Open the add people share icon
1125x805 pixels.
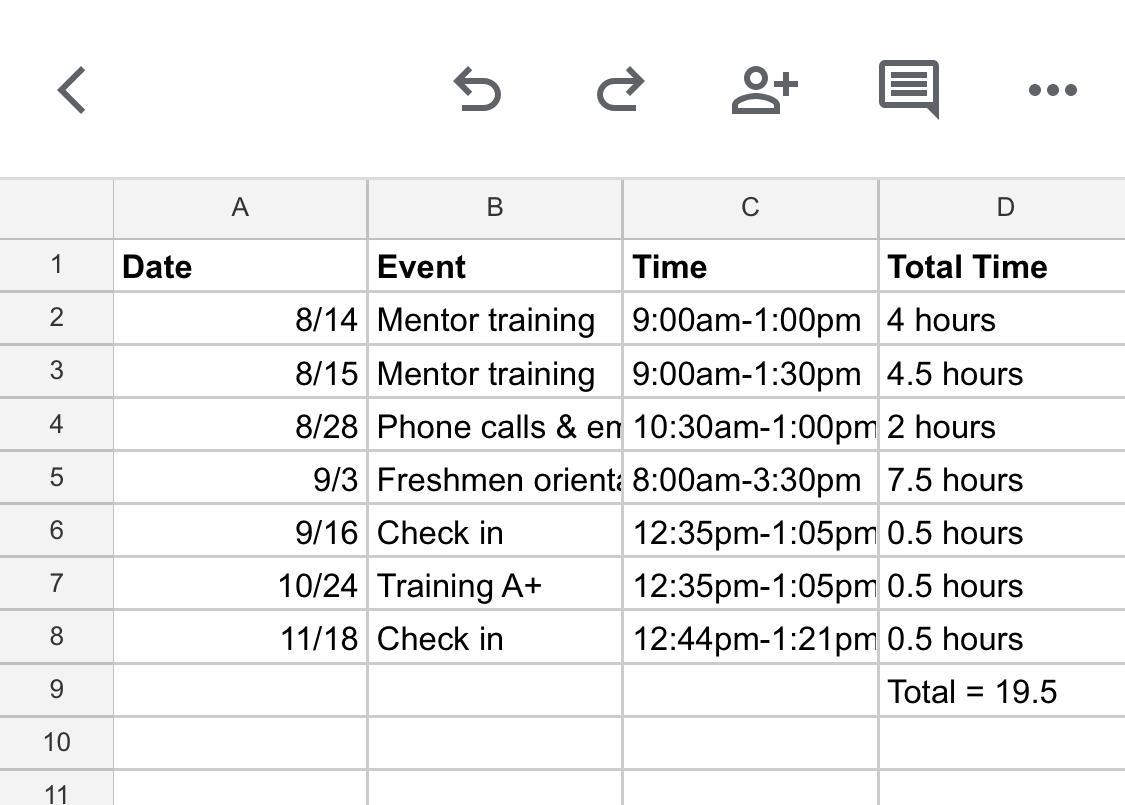point(764,90)
